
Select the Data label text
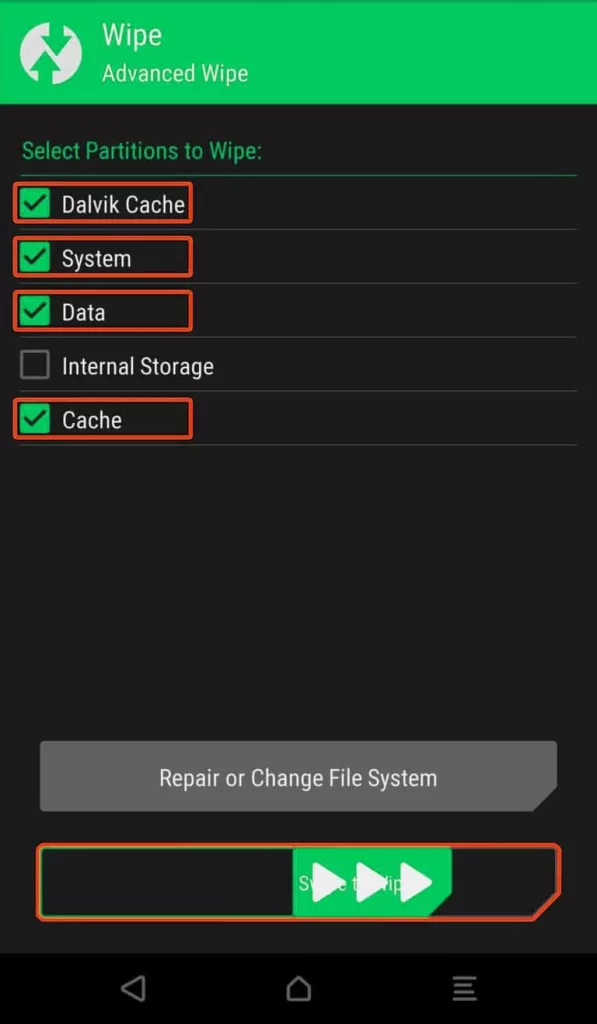click(x=84, y=312)
